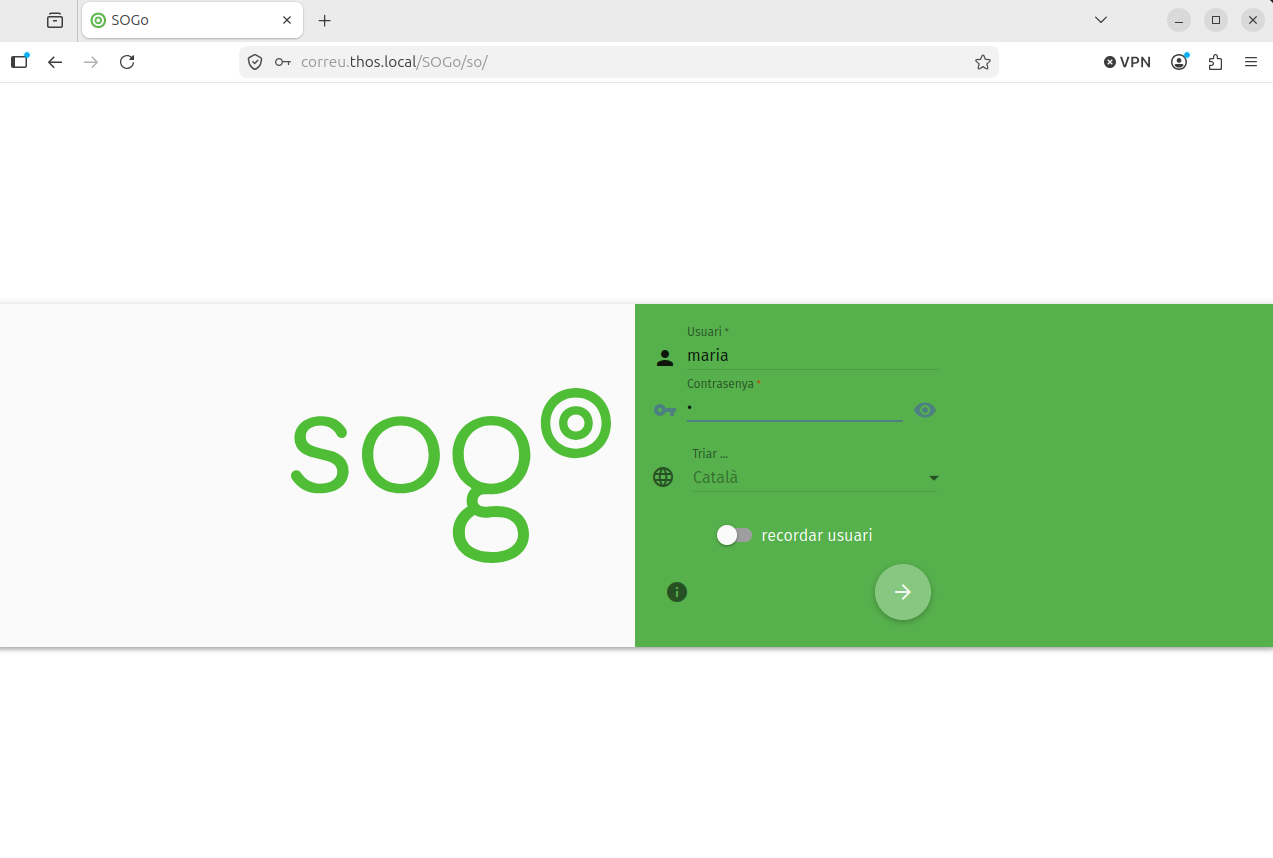Close the SOGo tab

pos(287,20)
